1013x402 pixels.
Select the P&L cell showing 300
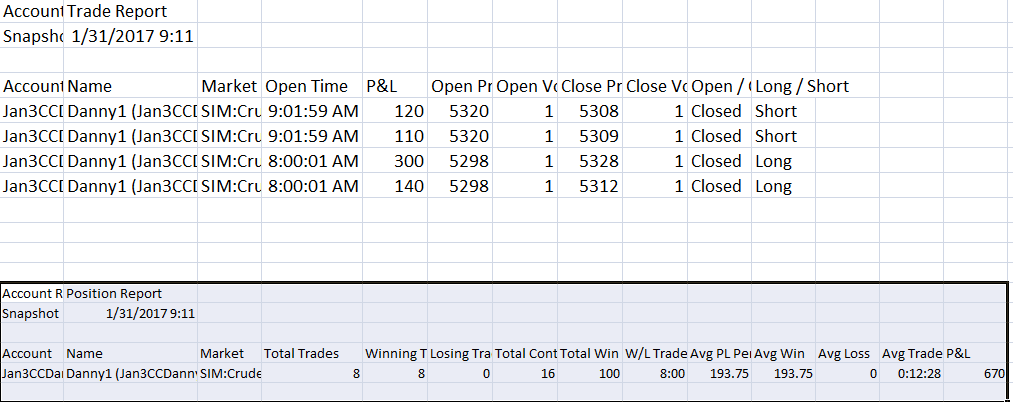tap(394, 161)
